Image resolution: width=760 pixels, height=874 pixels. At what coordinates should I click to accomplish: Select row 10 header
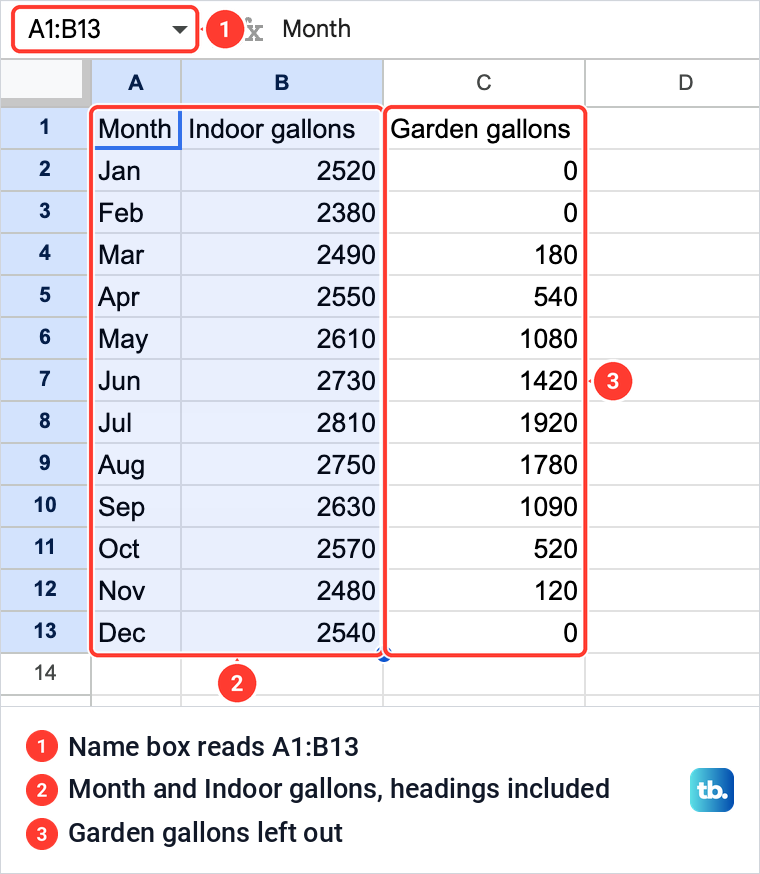point(45,506)
